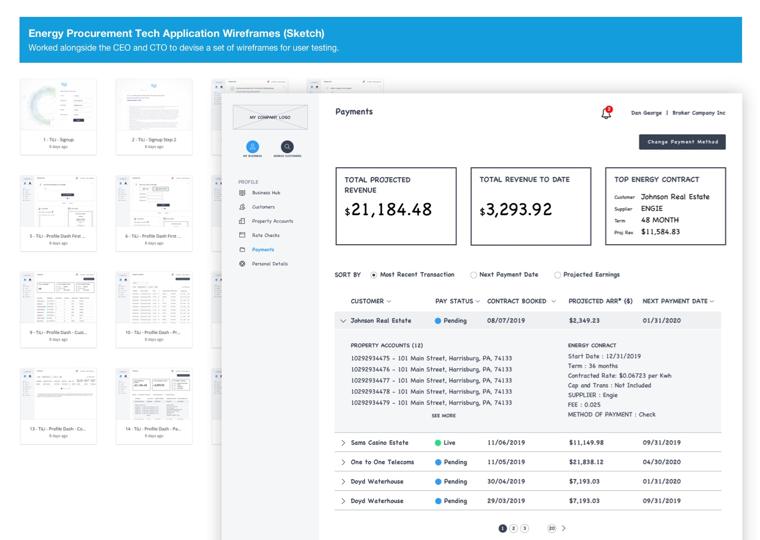Open Personal Details in the sidebar
The image size is (760, 540).
(x=269, y=264)
